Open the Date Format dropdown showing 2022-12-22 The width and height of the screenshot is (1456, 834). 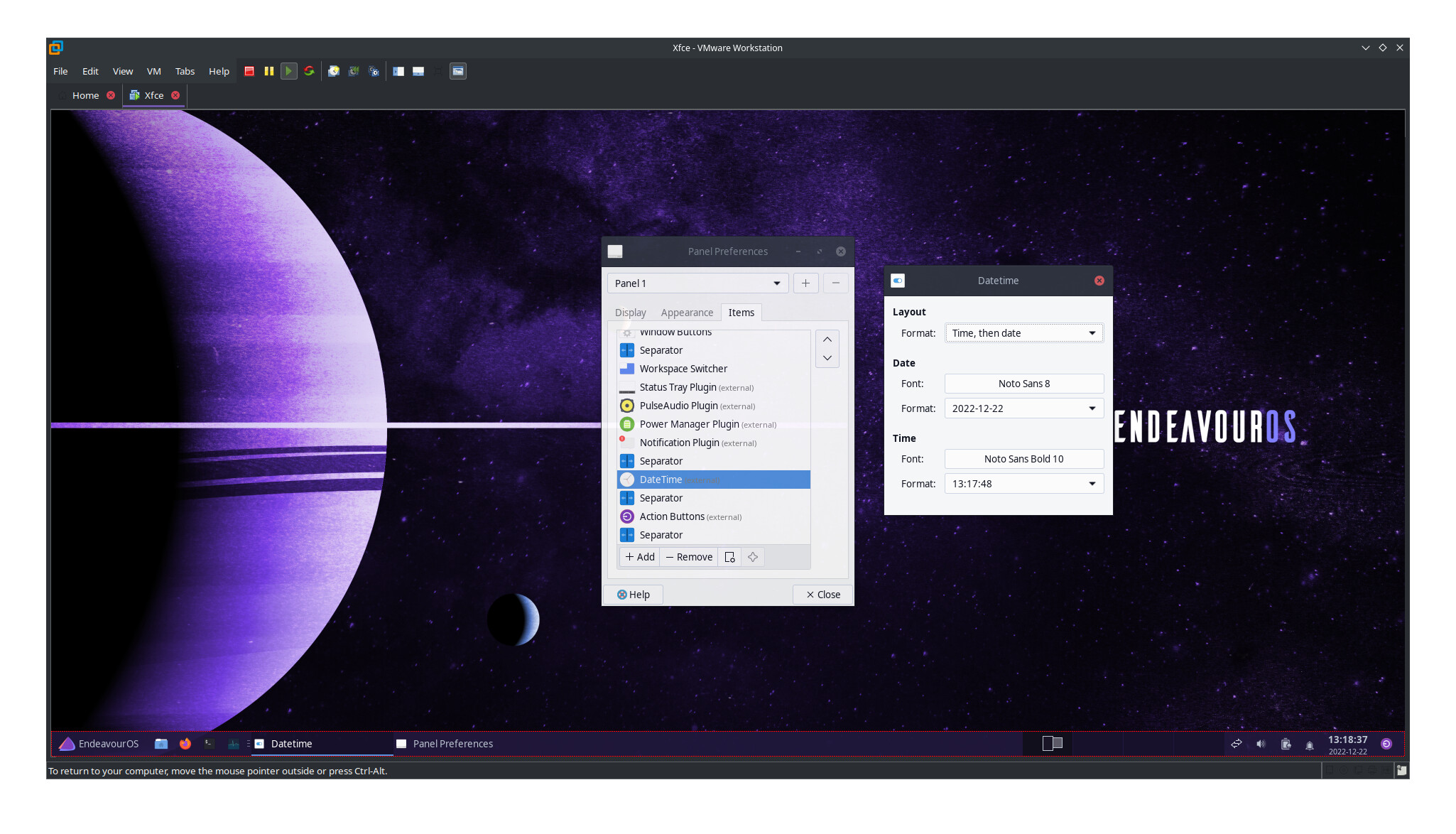coord(1023,408)
